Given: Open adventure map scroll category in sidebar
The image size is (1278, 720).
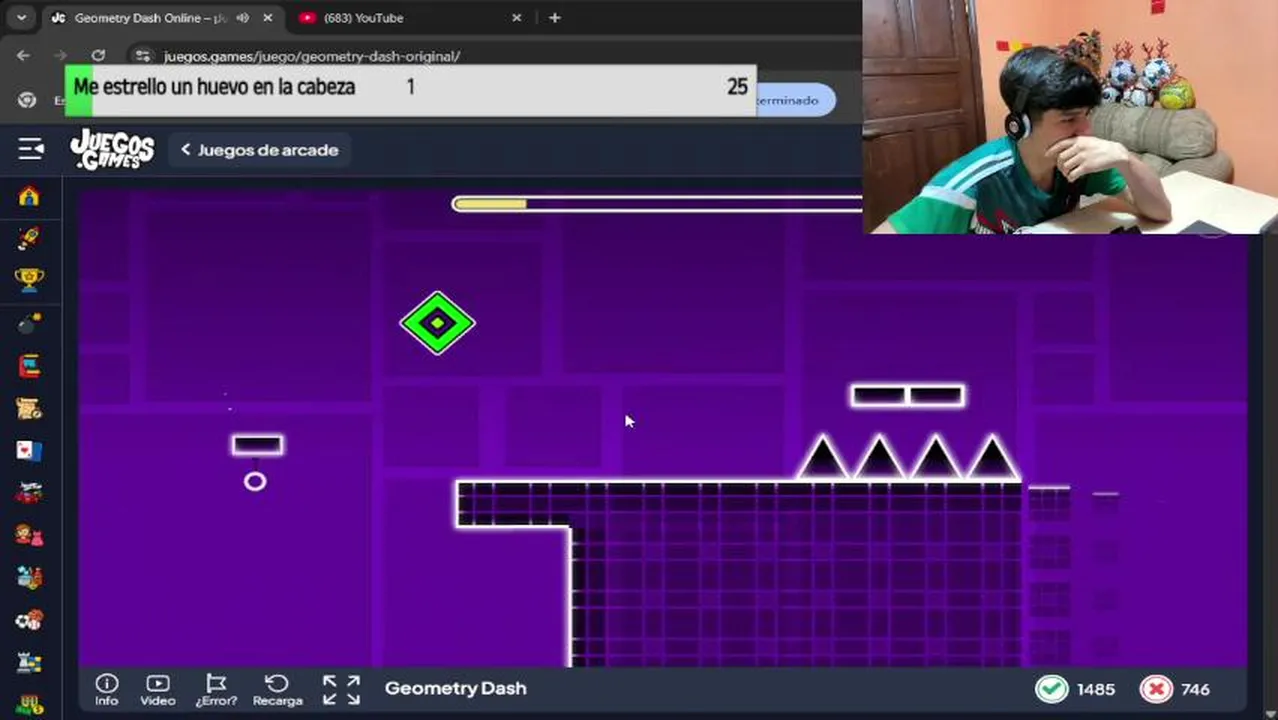Looking at the screenshot, I should pyautogui.click(x=29, y=408).
